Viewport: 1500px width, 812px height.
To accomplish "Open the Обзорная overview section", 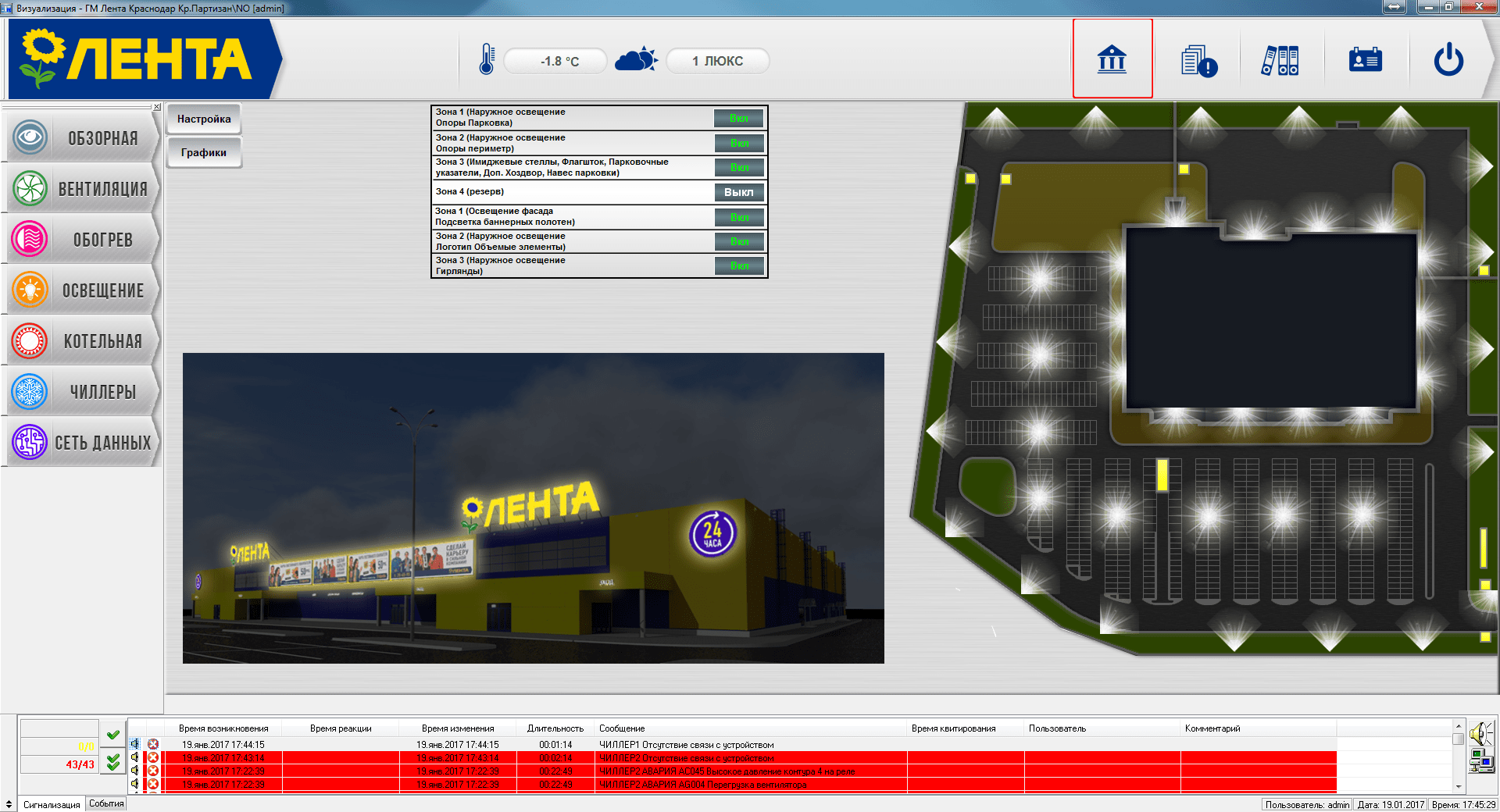I will pos(82,137).
